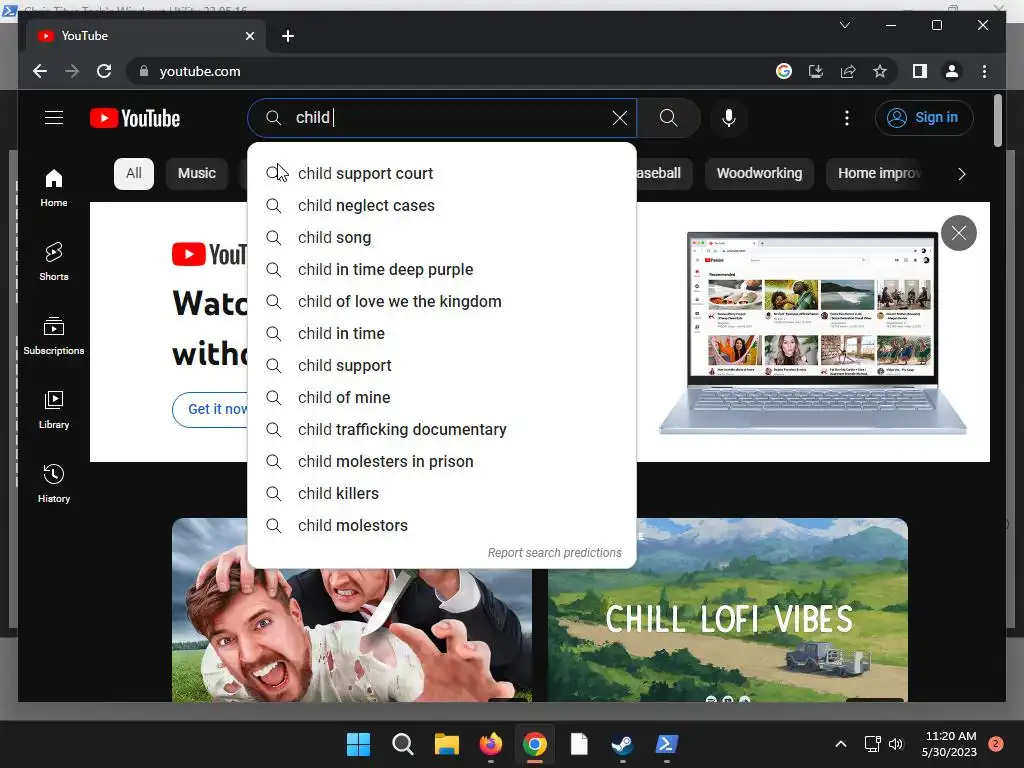Image resolution: width=1024 pixels, height=768 pixels.
Task: Open Windows taskbar search
Action: [x=402, y=744]
